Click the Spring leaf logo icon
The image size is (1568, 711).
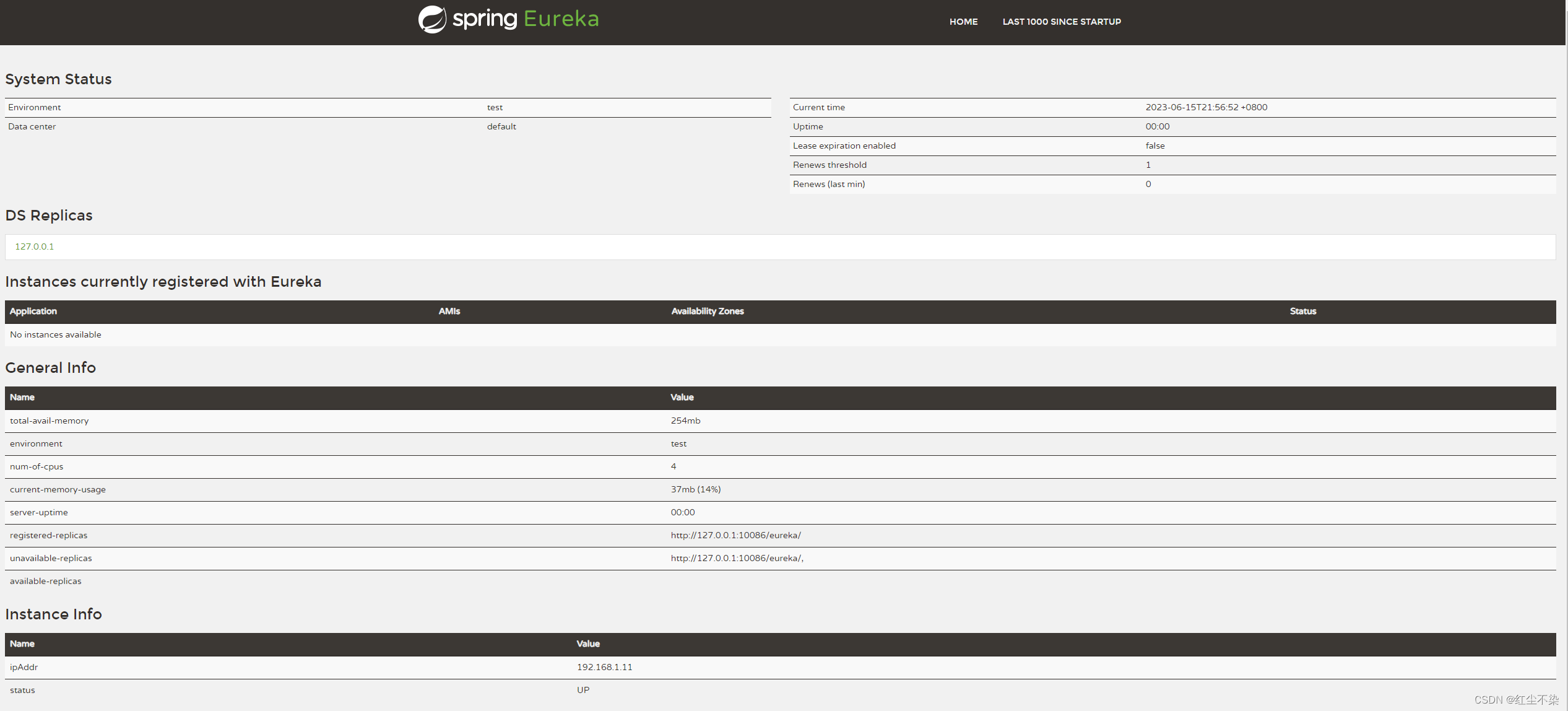click(432, 19)
